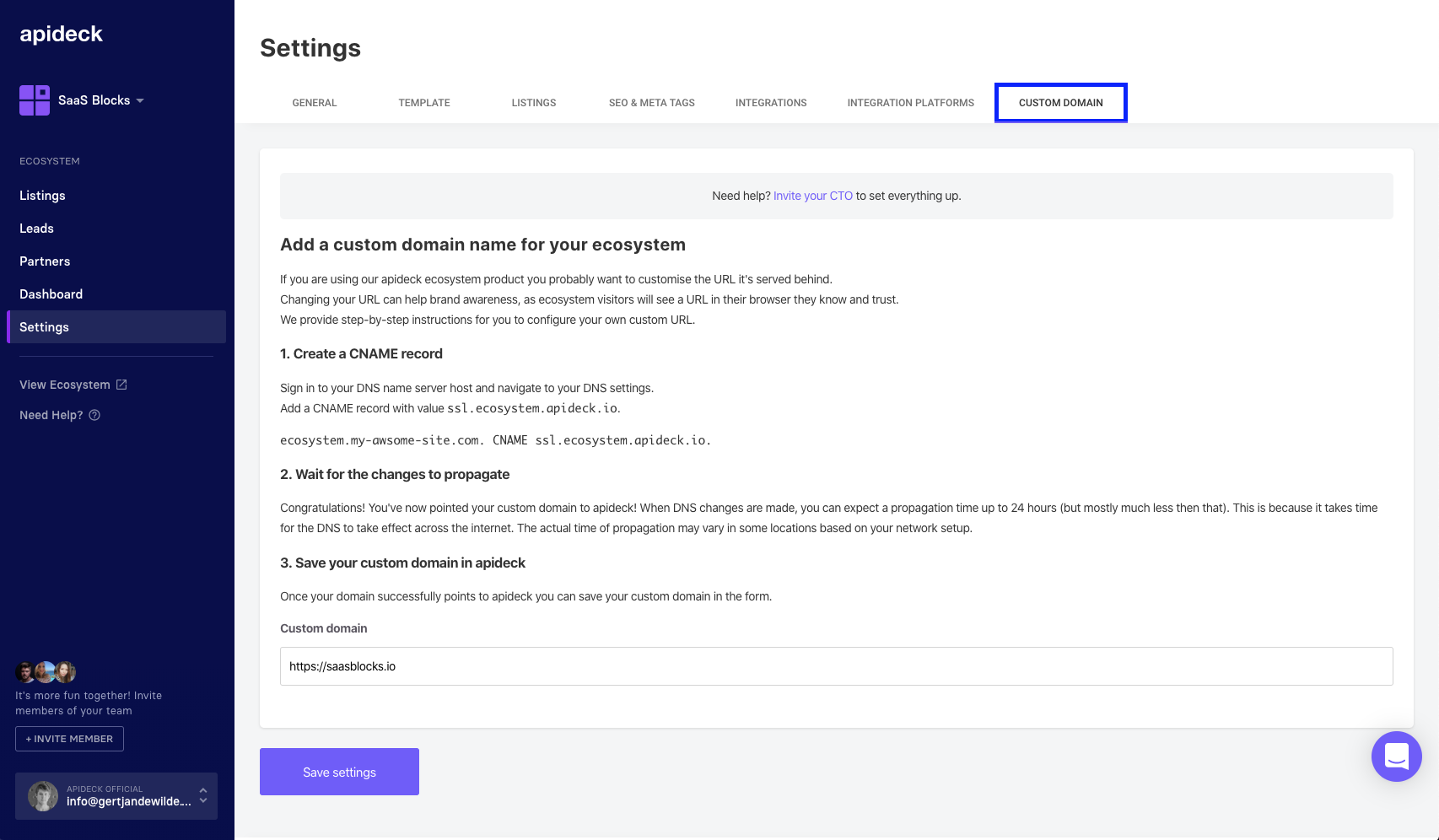The height and width of the screenshot is (840, 1439).
Task: Open the Integrations tab
Action: [x=771, y=103]
